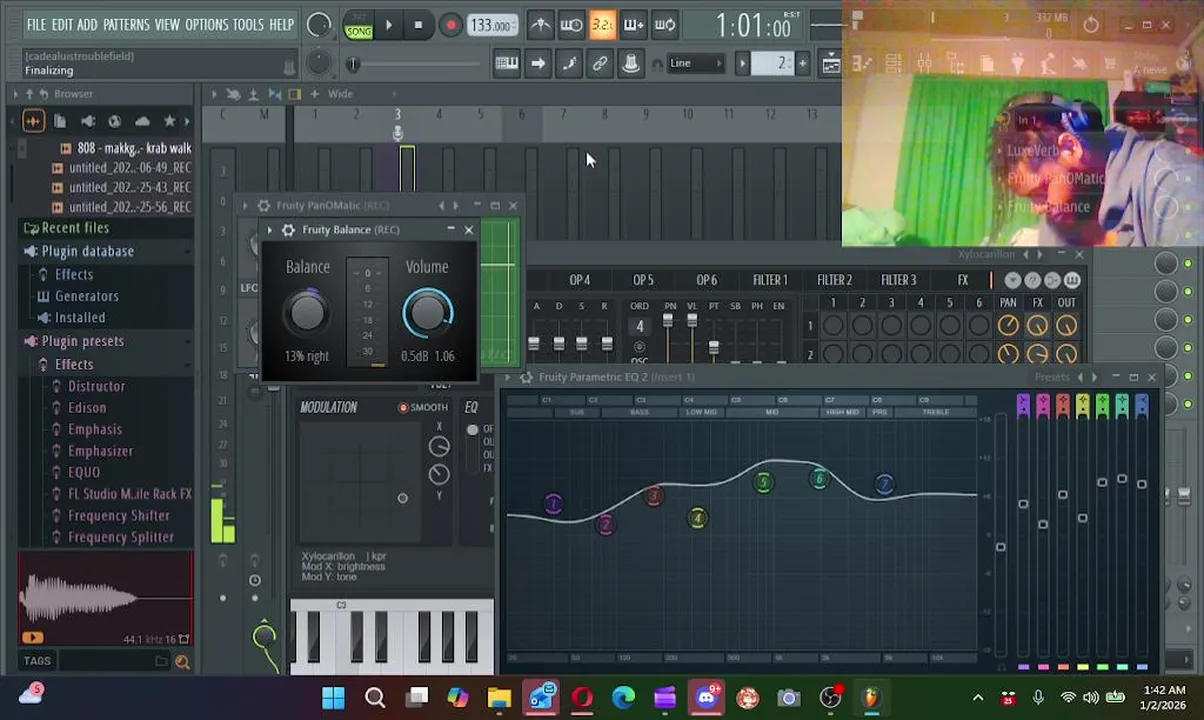Image resolution: width=1204 pixels, height=720 pixels.
Task: Arm the red record button
Action: (451, 25)
